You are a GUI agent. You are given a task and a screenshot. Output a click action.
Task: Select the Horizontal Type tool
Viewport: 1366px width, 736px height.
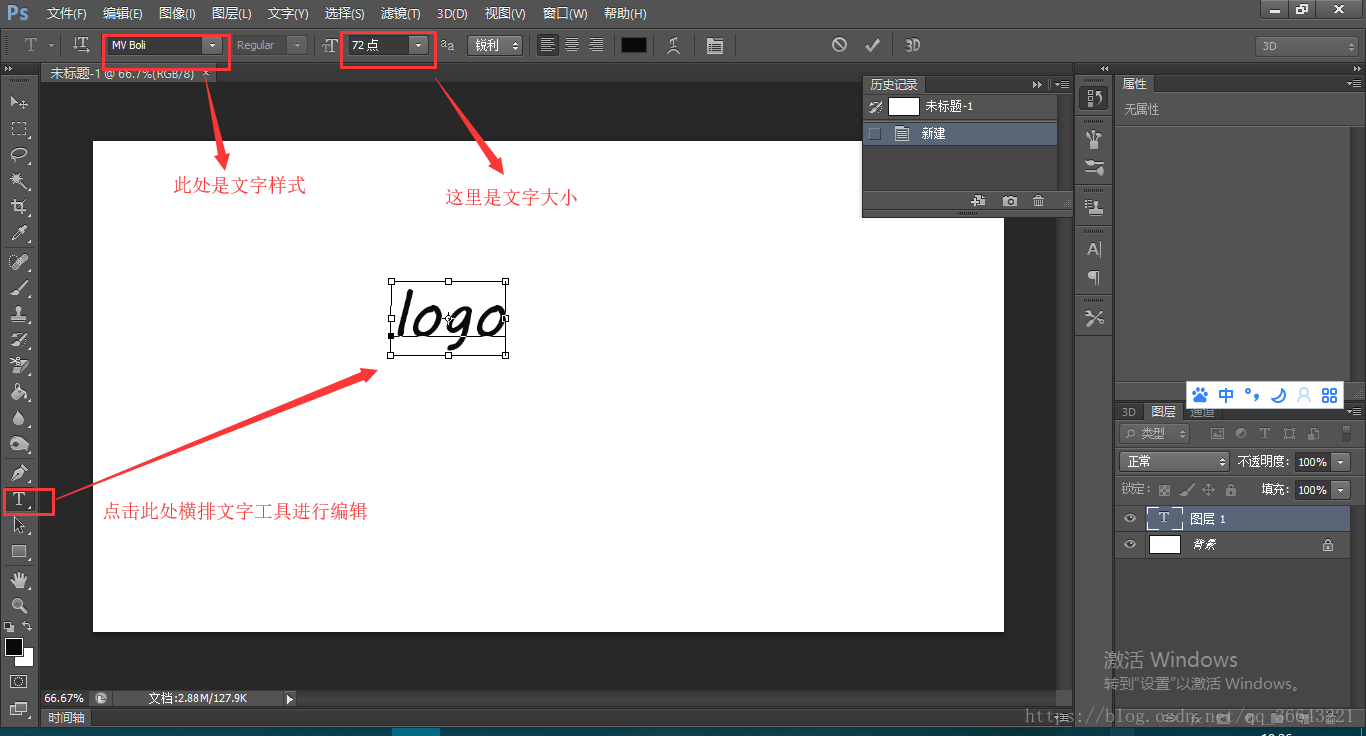pyautogui.click(x=19, y=499)
